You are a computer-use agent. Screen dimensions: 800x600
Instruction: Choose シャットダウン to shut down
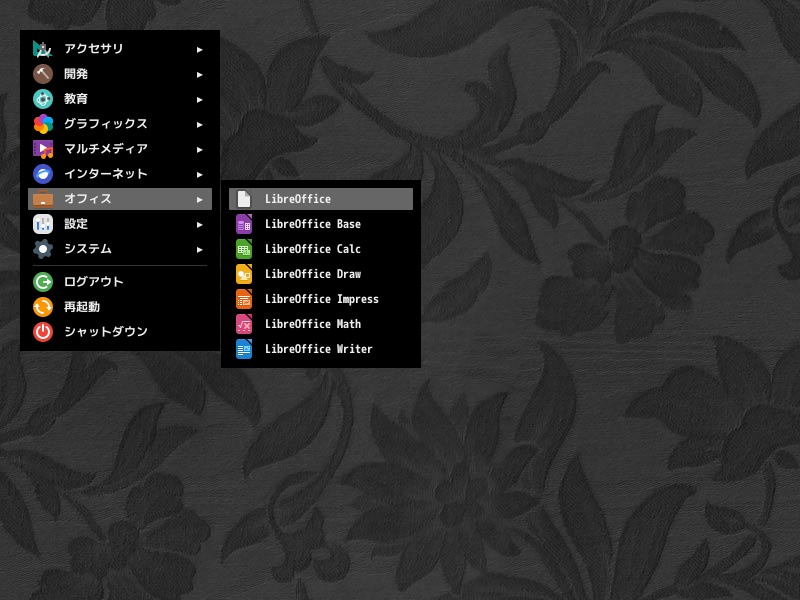(120, 332)
